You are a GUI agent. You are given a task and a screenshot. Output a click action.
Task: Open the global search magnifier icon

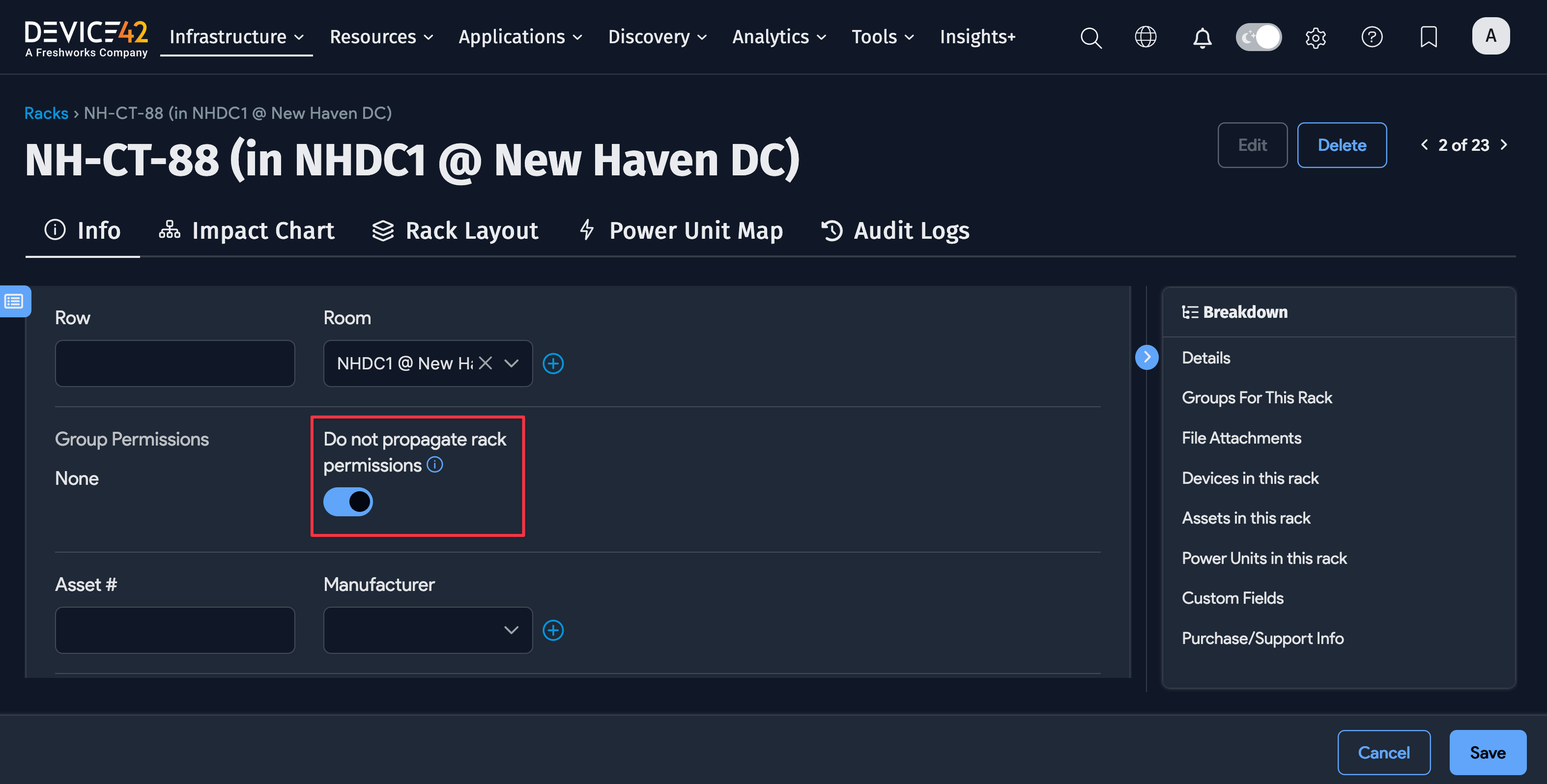(1090, 37)
